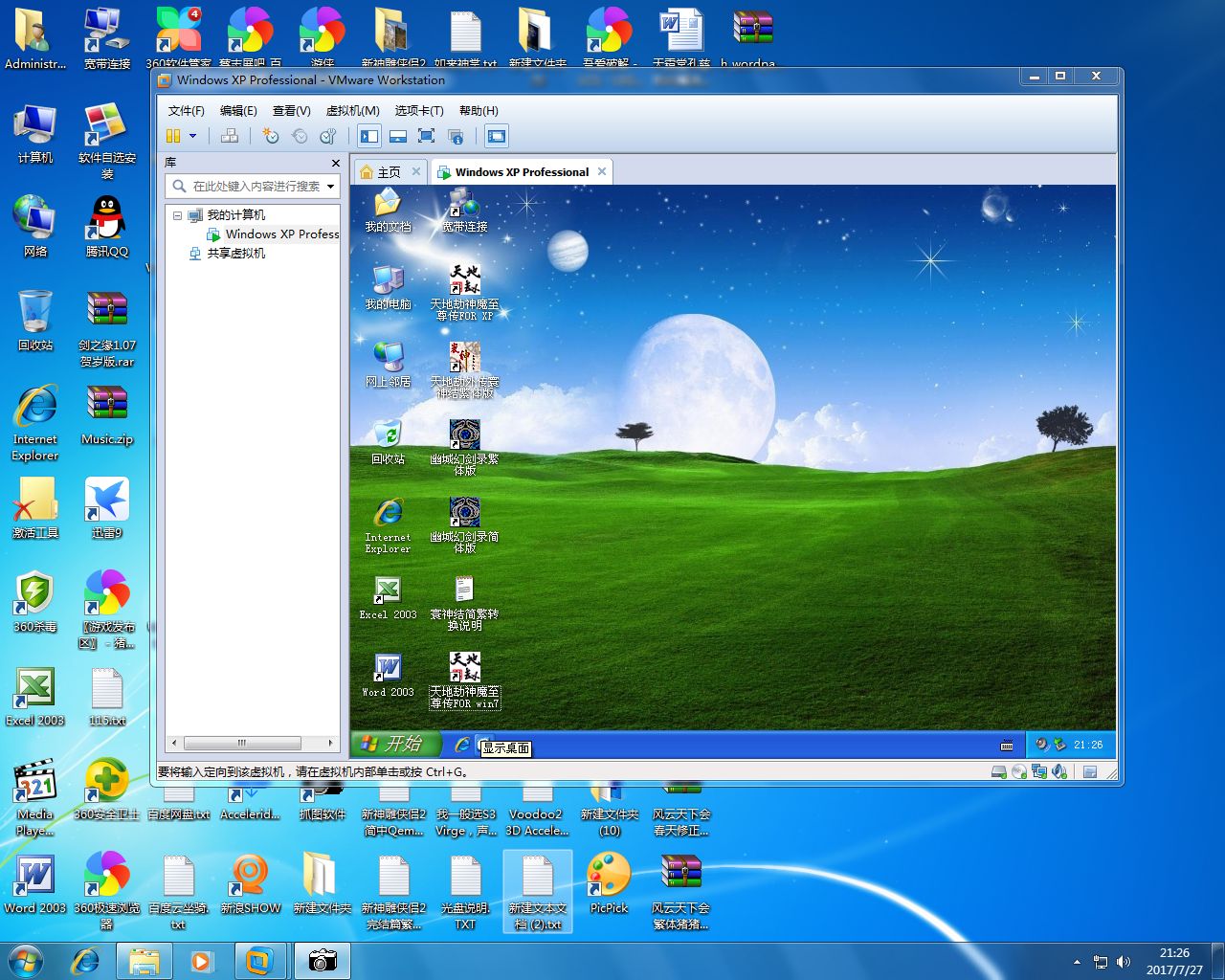Take a snapshot with the snapshot clock icon
The image size is (1225, 980).
[271, 136]
